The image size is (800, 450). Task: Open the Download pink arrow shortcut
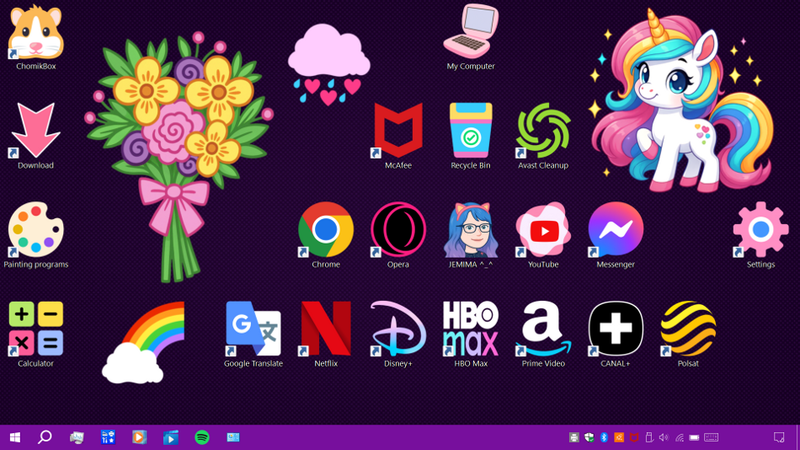[36, 131]
